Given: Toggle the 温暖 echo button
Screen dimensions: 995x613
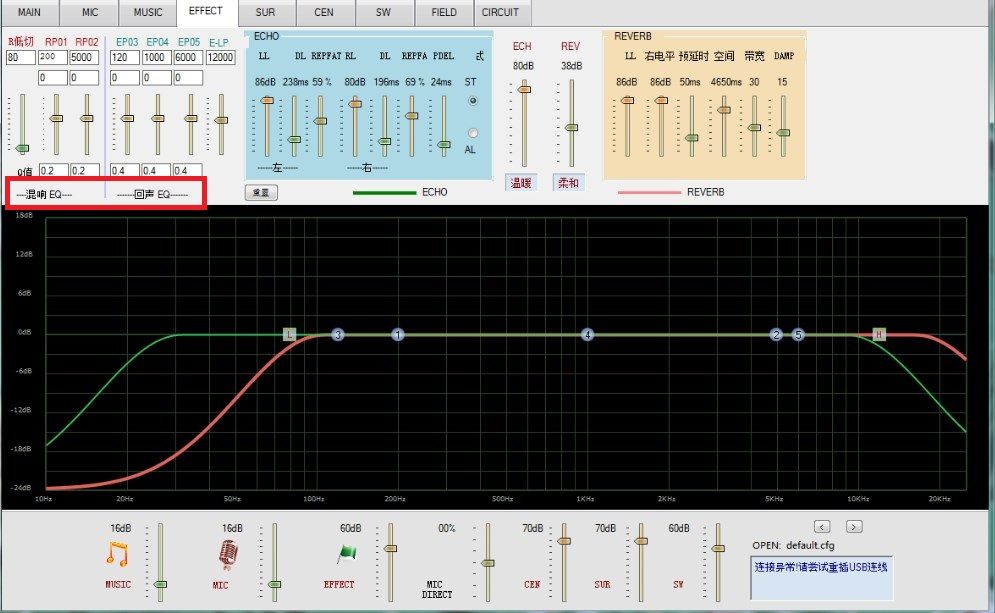Looking at the screenshot, I should pos(521,183).
